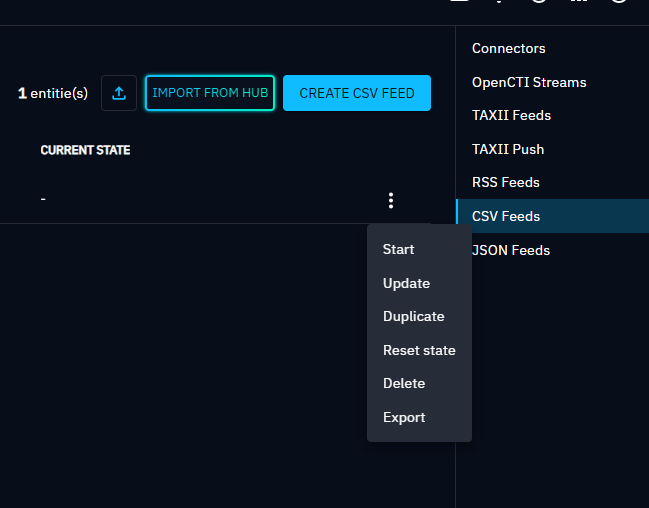Choose Start from the context menu

point(398,249)
